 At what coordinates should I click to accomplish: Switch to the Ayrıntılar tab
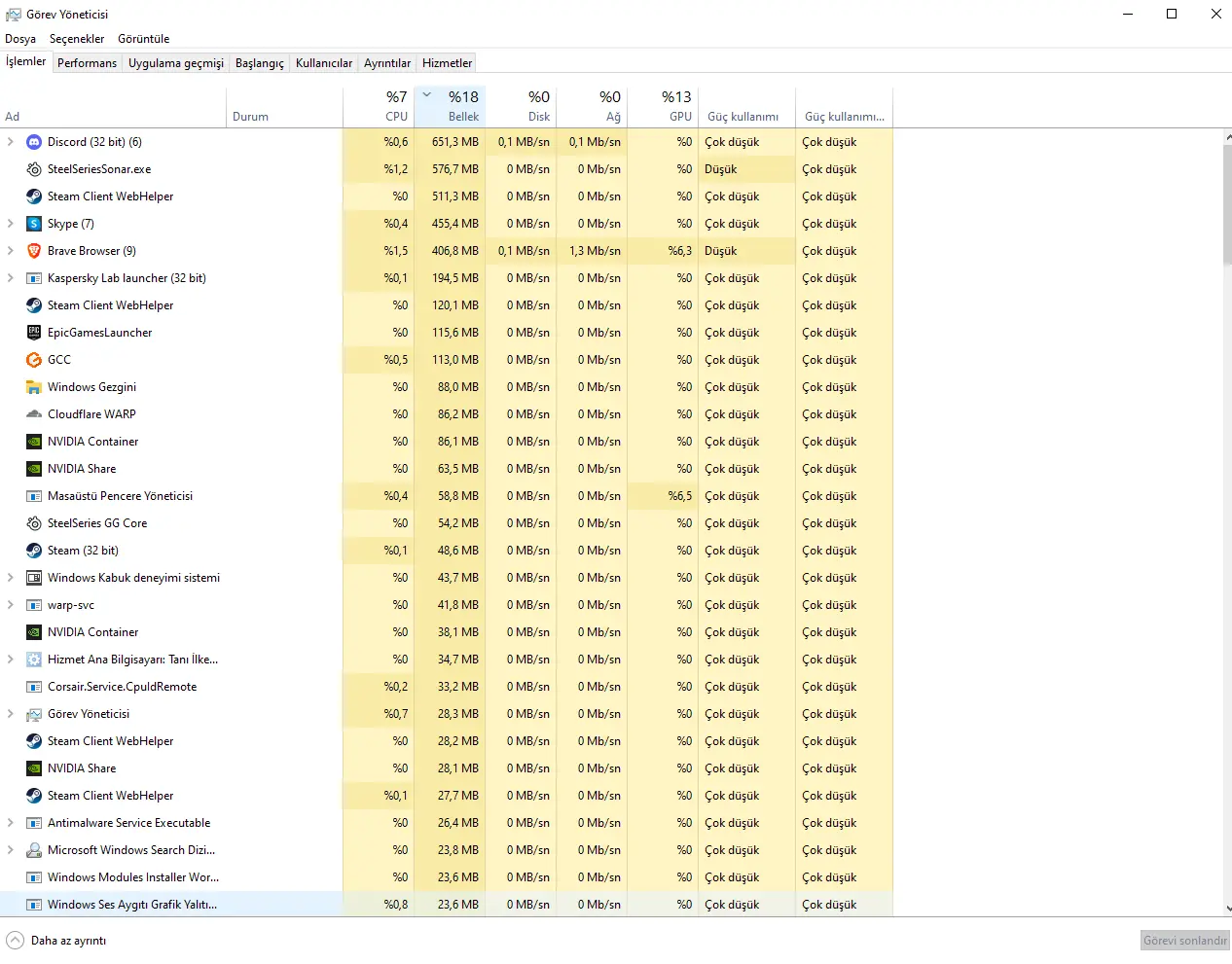coord(387,63)
